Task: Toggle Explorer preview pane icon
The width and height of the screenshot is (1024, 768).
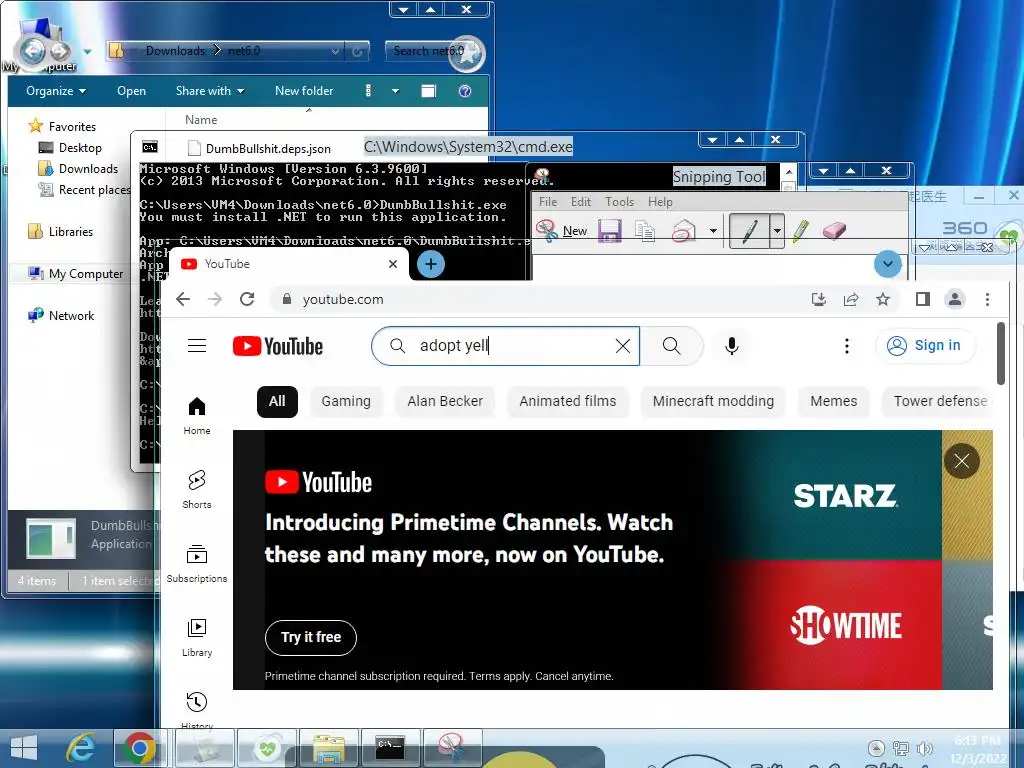Action: coord(428,91)
